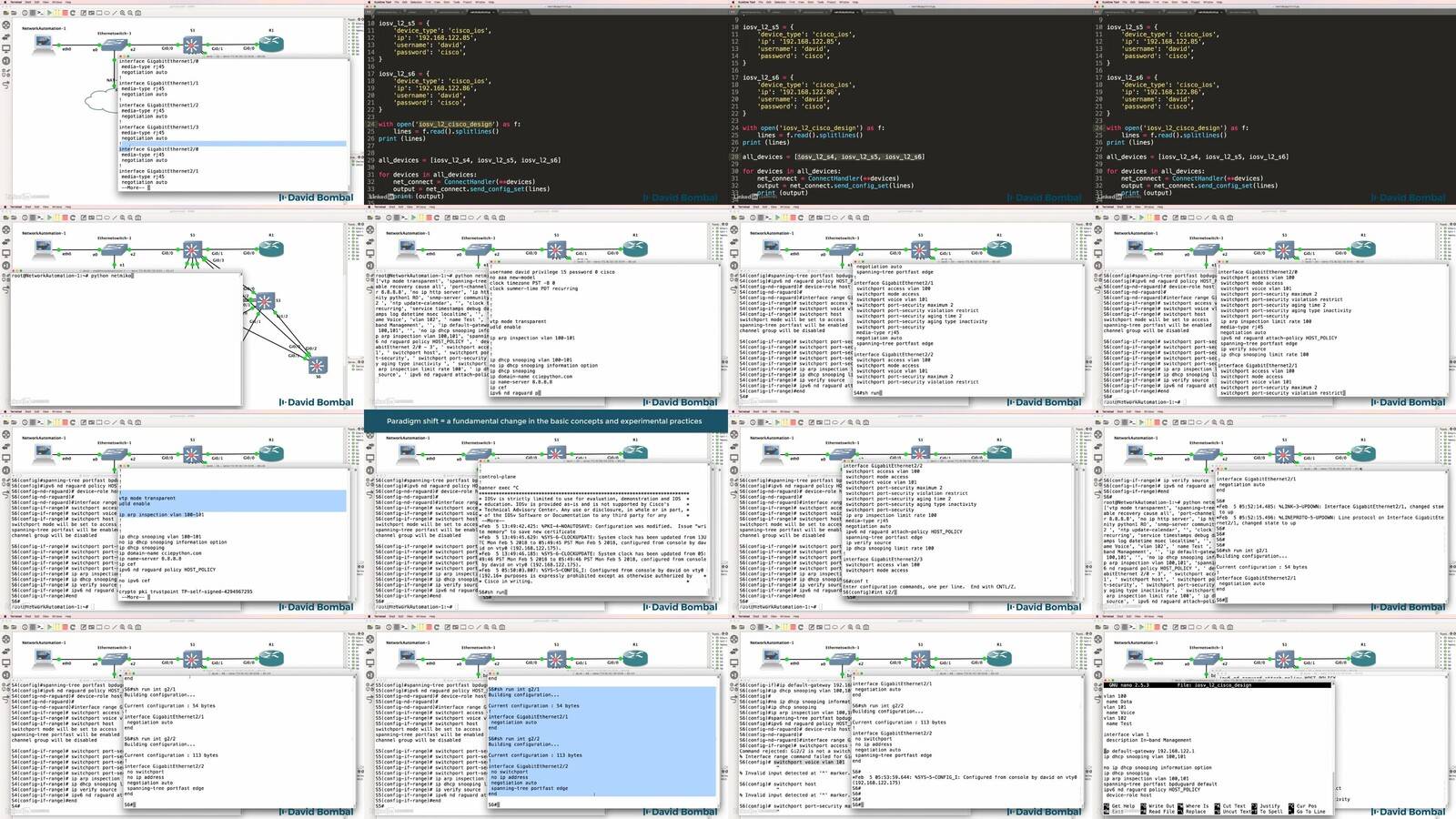The width and height of the screenshot is (1456, 819).
Task: Select R1 router below the Paradigm shift banner
Action: click(635, 453)
